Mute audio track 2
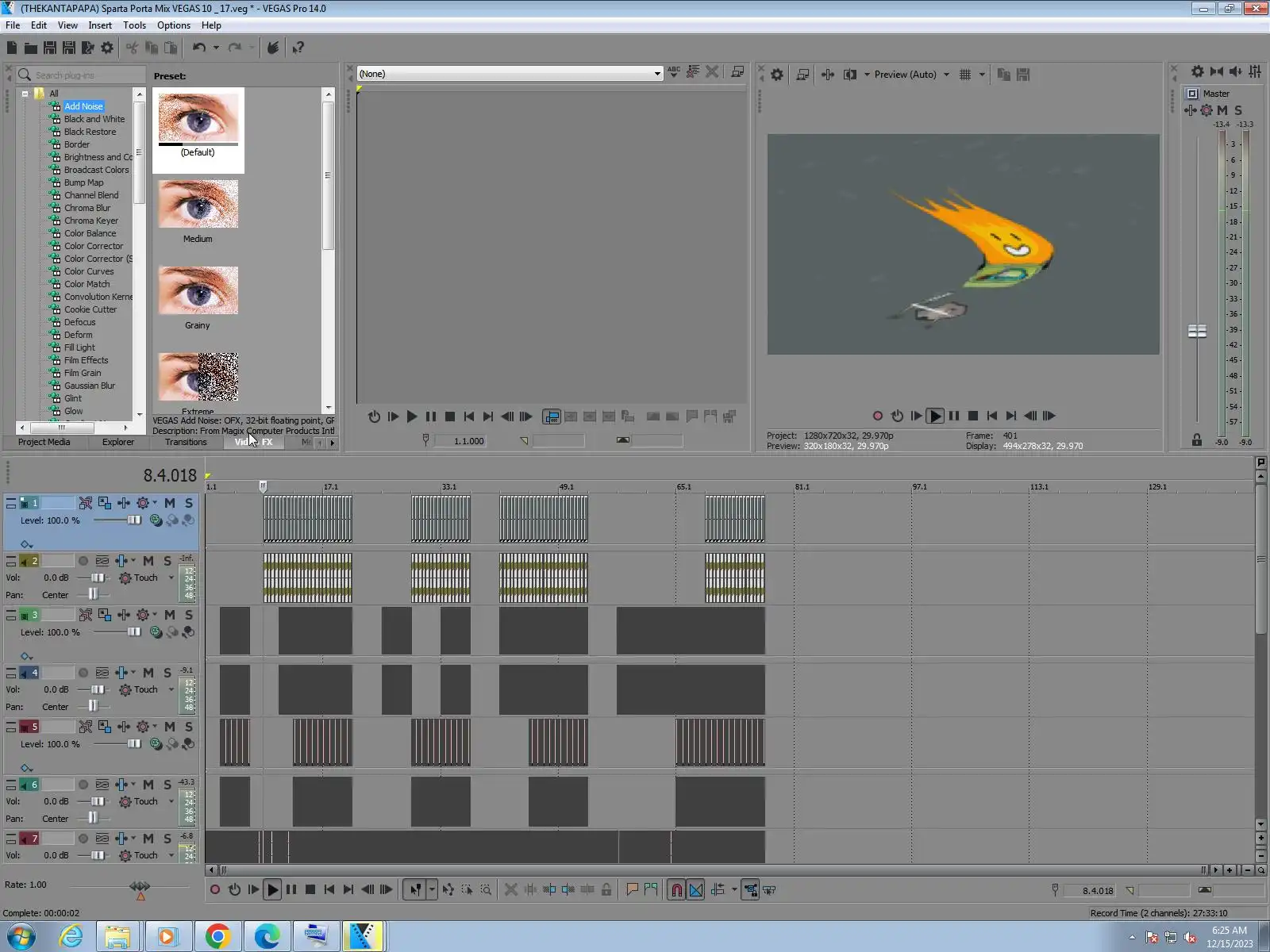This screenshot has width=1270, height=952. [x=148, y=561]
